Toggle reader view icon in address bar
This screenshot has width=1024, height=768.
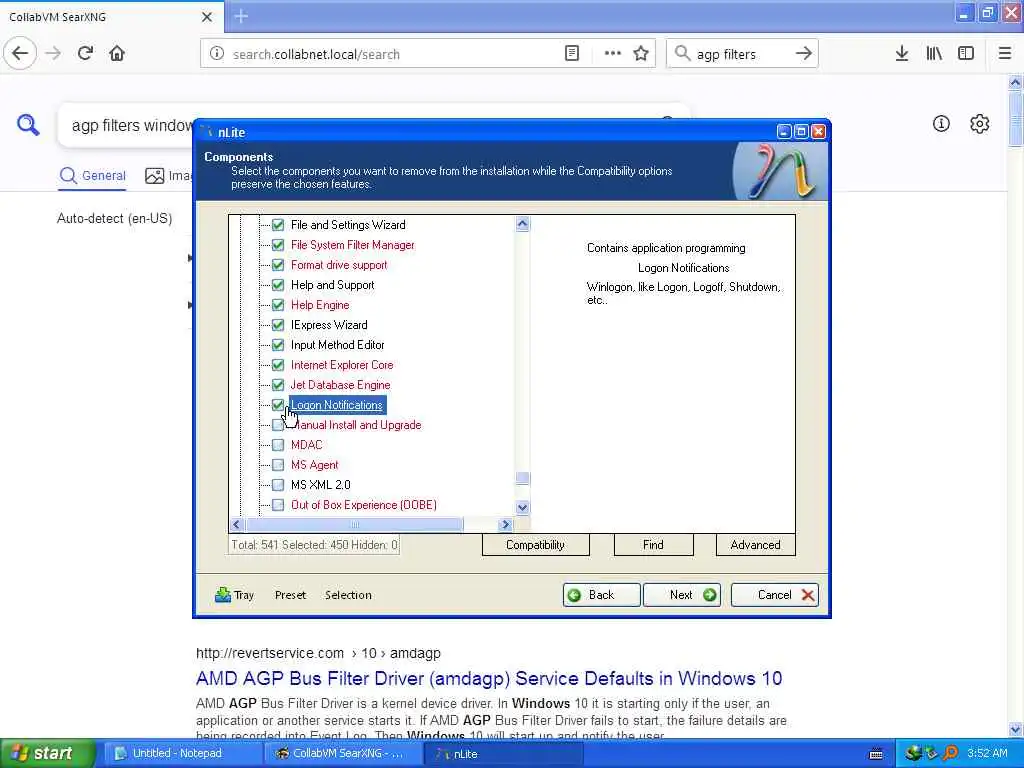tap(571, 54)
